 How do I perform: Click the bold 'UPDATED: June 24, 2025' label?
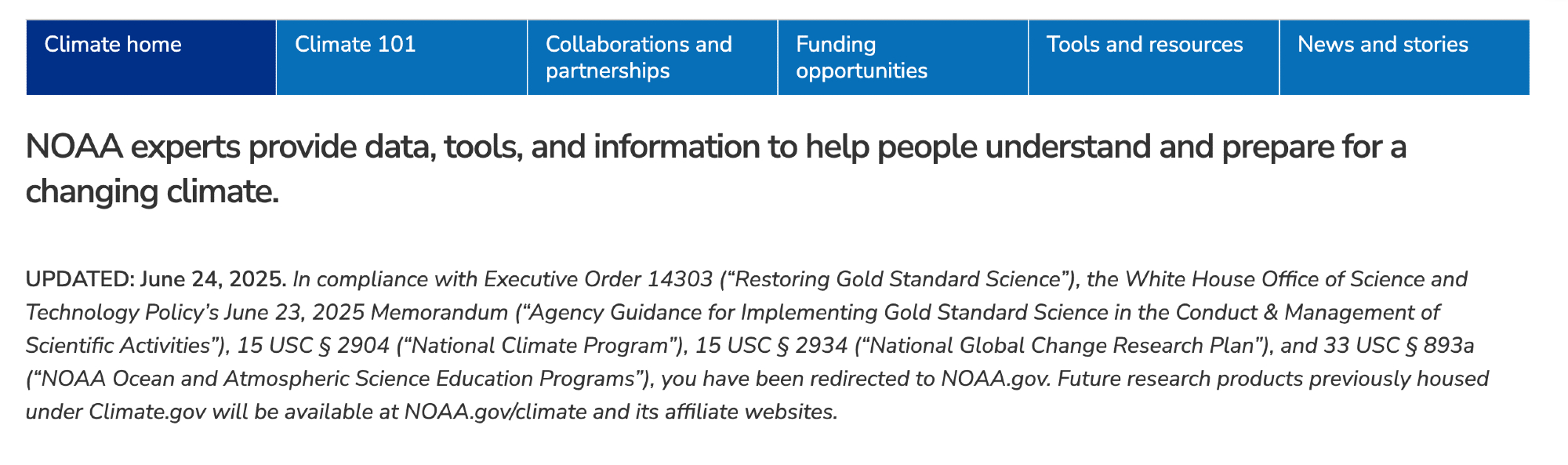pyautogui.click(x=155, y=279)
